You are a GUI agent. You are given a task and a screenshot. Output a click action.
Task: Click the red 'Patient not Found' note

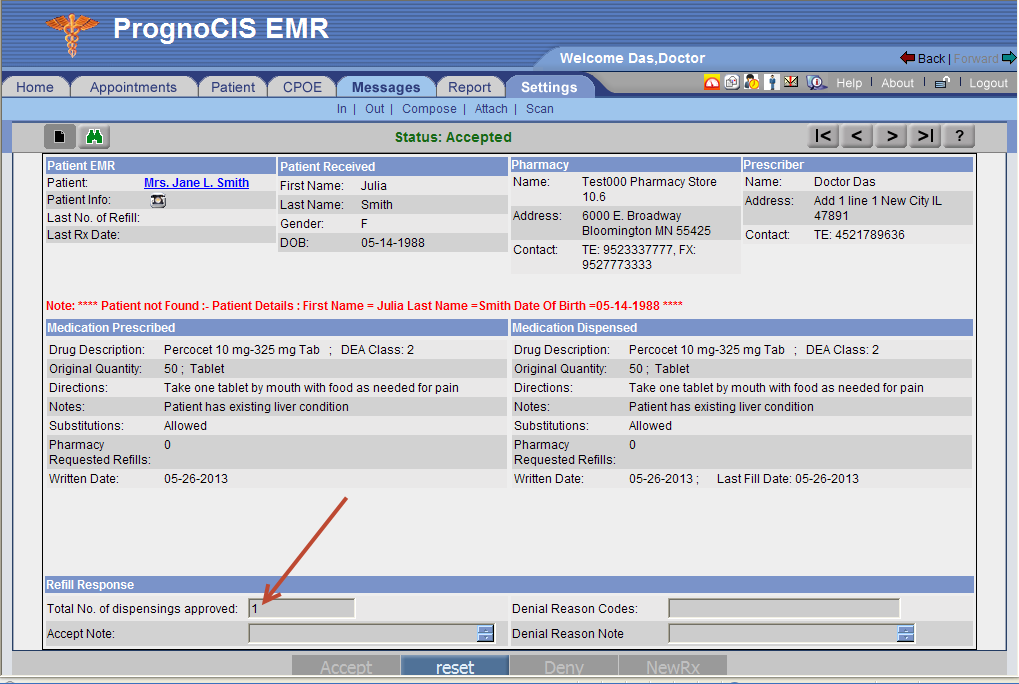[x=364, y=305]
